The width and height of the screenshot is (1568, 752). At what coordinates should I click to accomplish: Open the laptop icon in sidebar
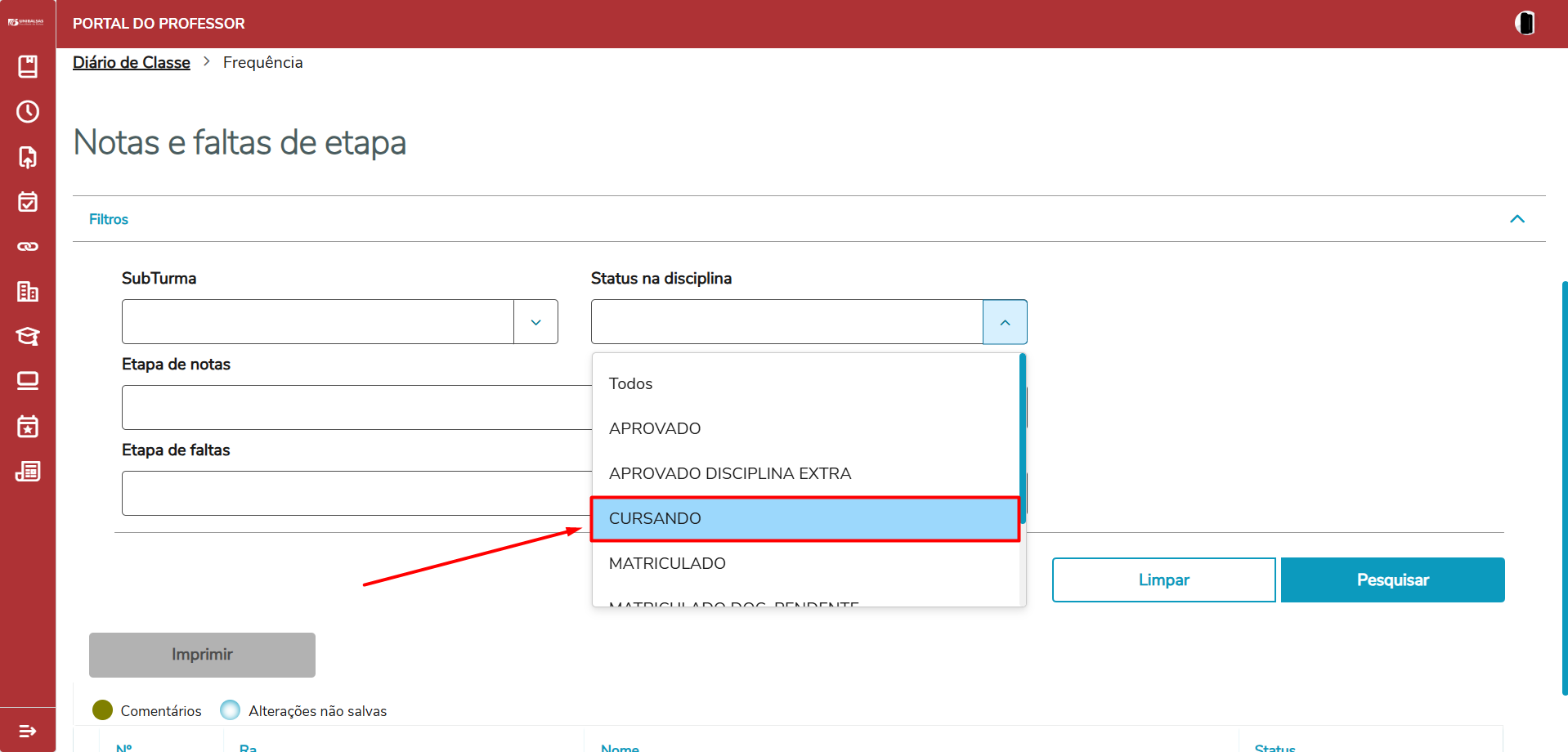tap(28, 381)
